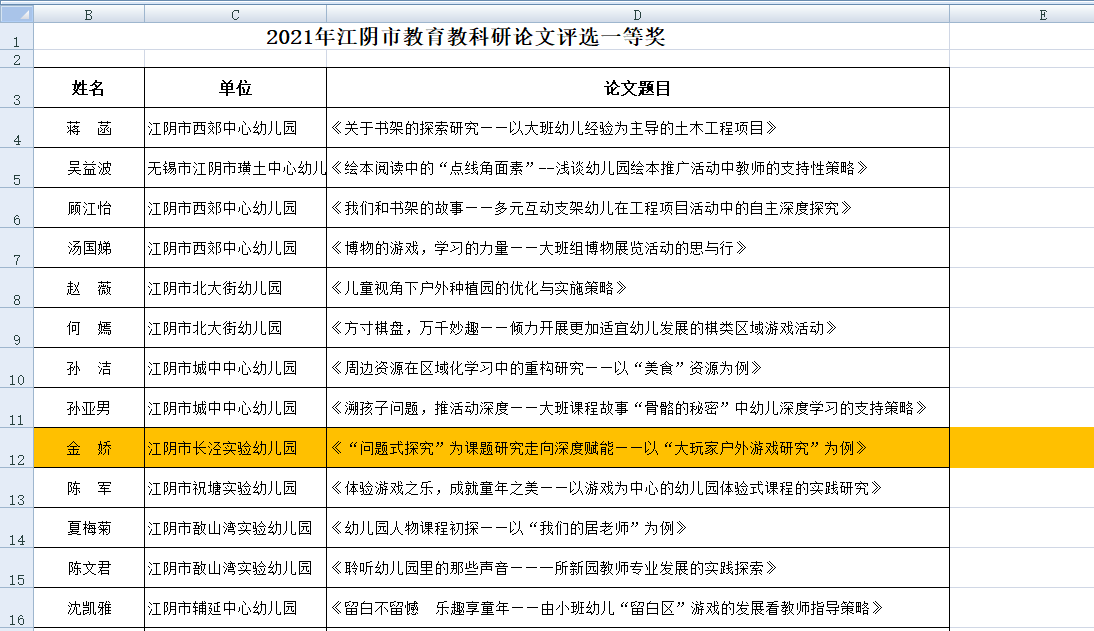Screen dimensions: 1094x631
Task: Select column C header
Action: [x=235, y=15]
